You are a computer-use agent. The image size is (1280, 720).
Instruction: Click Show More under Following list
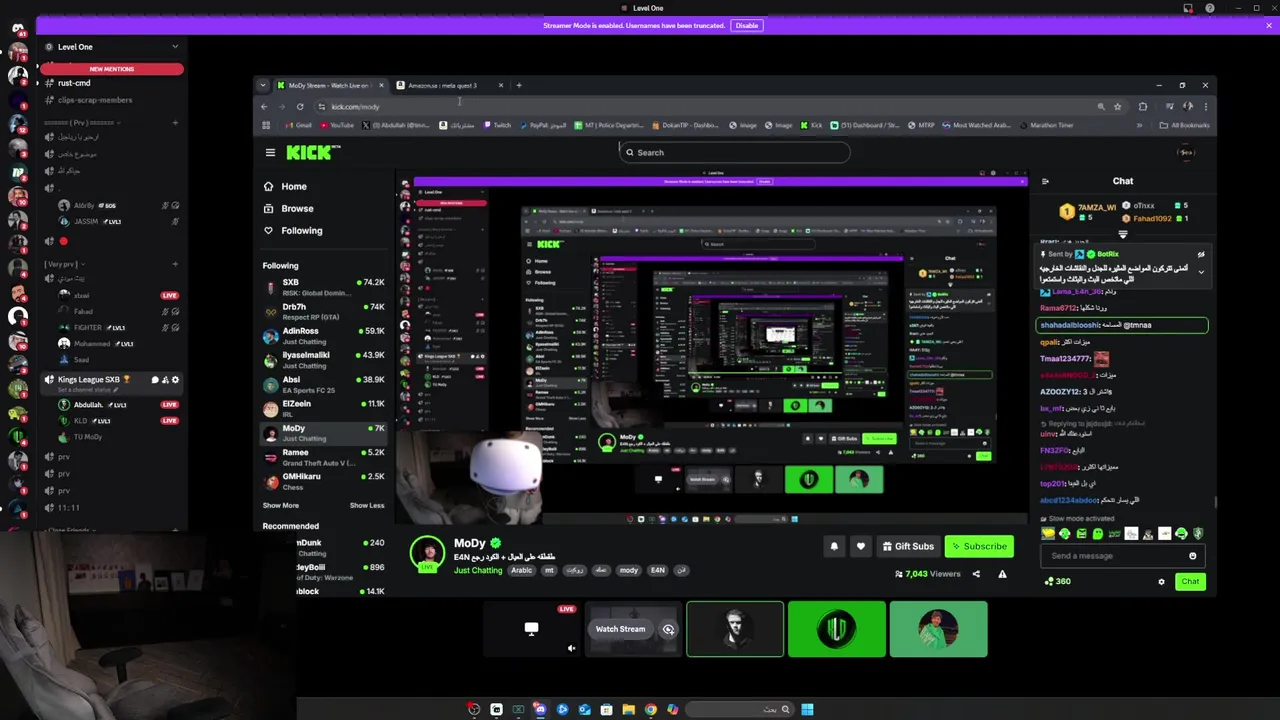tap(280, 505)
